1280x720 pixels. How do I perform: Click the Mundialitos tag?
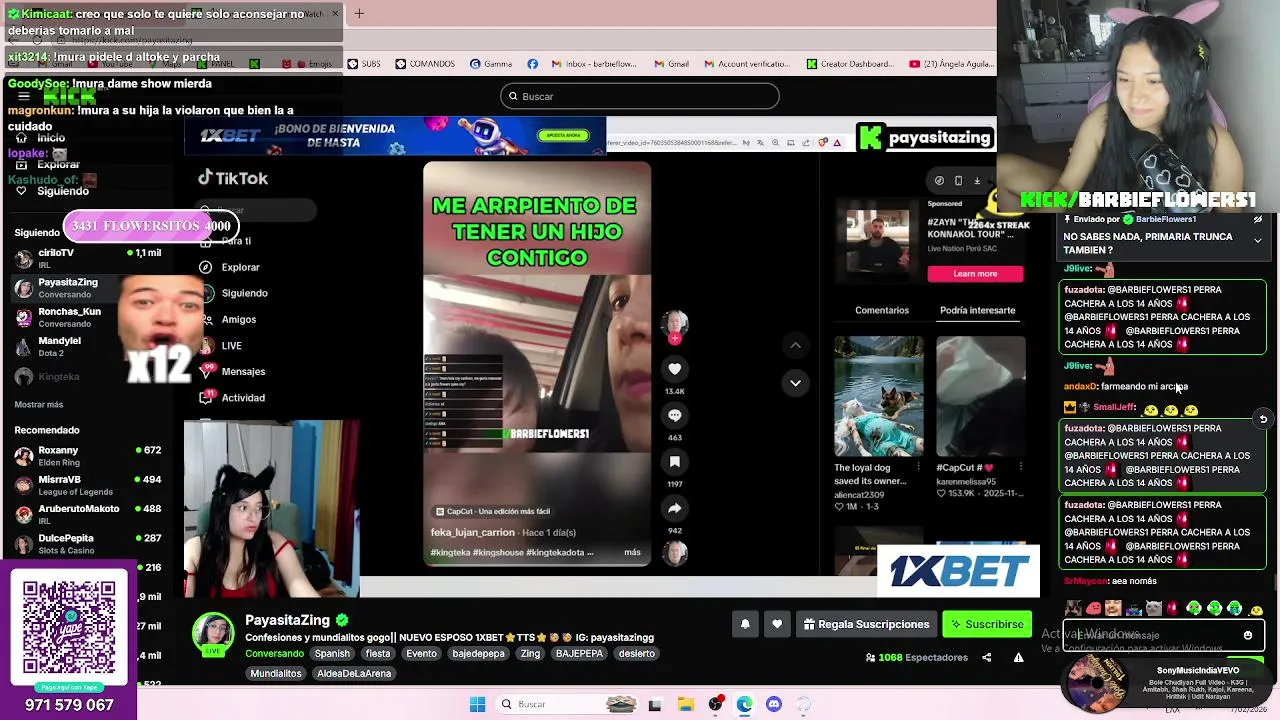276,673
